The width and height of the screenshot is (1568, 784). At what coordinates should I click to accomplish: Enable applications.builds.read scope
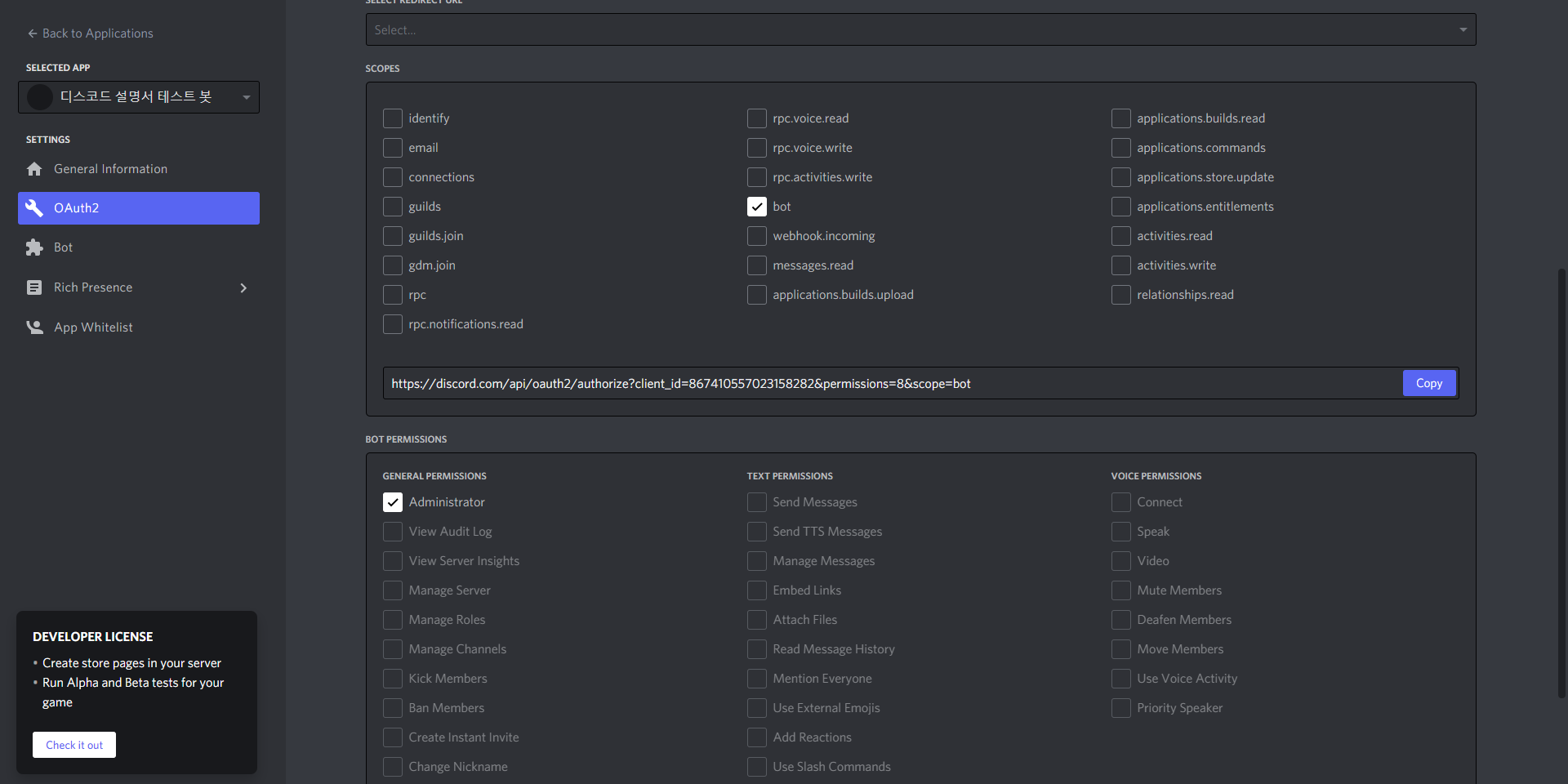coord(1121,118)
